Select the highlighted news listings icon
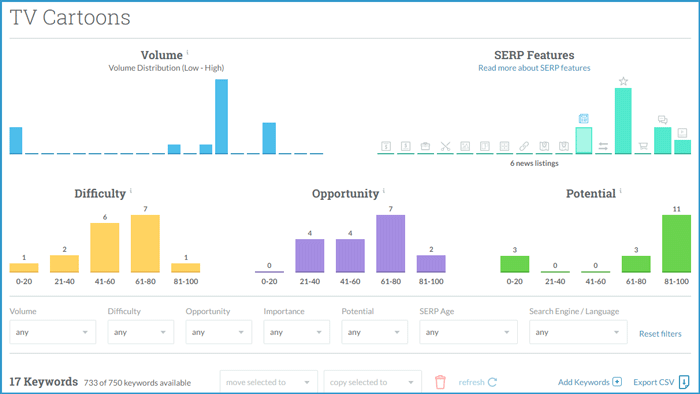Screen dimensions: 700x394 [583, 118]
